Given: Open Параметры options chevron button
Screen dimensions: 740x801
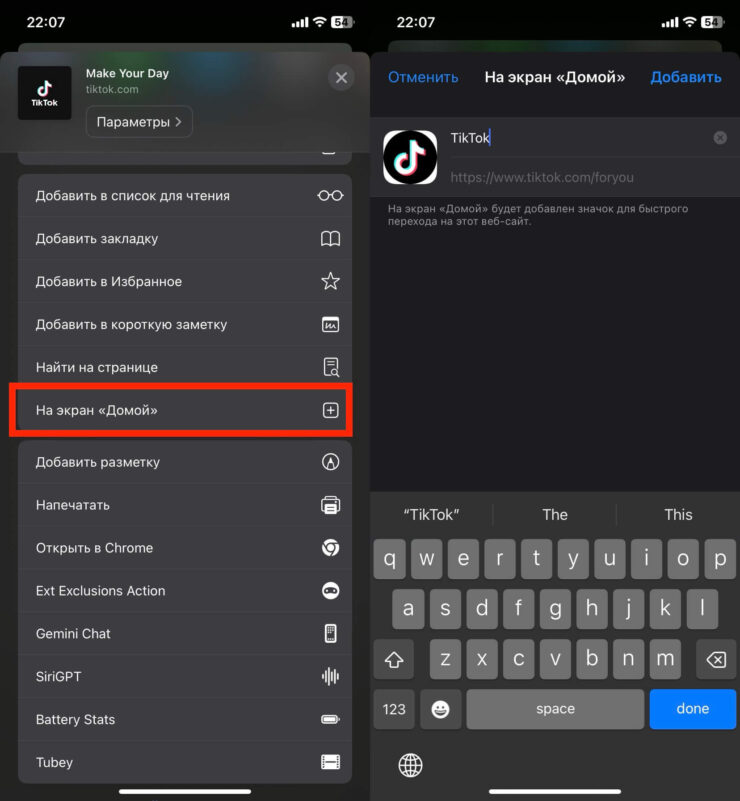Looking at the screenshot, I should click(139, 122).
